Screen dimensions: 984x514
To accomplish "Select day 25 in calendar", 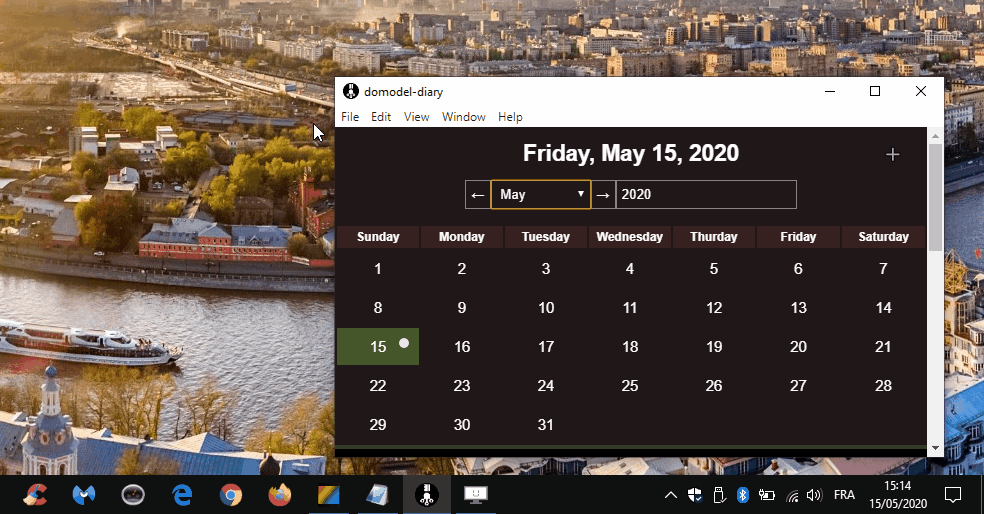I will (x=630, y=385).
